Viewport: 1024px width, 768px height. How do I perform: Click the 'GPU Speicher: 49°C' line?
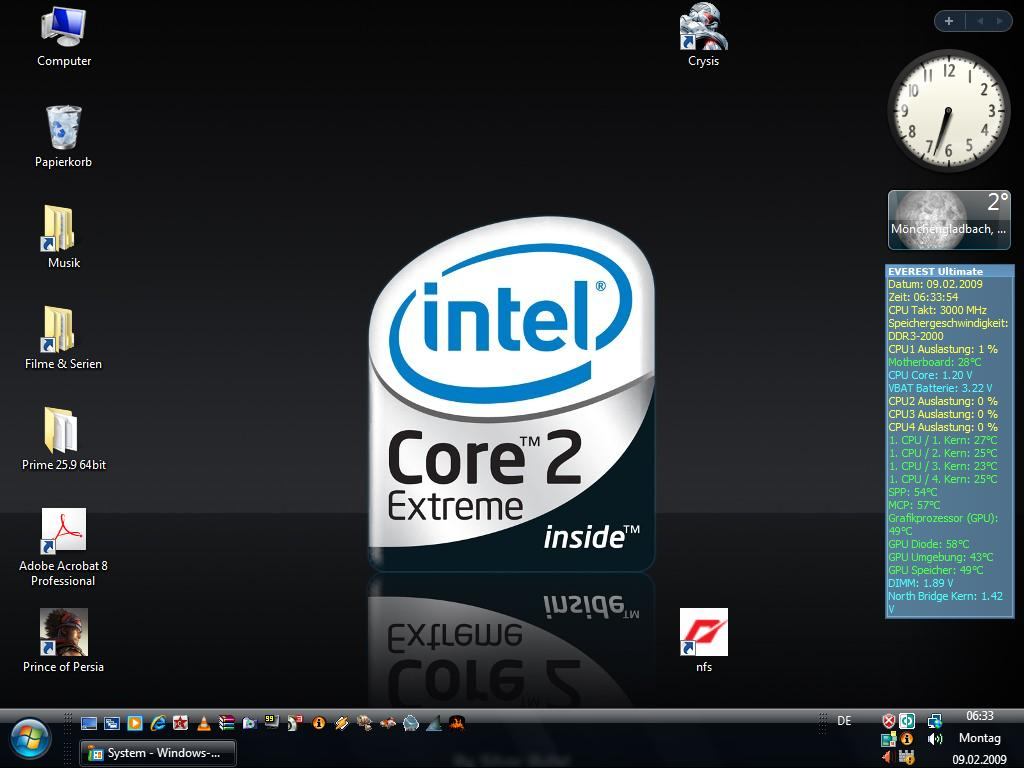tap(935, 570)
